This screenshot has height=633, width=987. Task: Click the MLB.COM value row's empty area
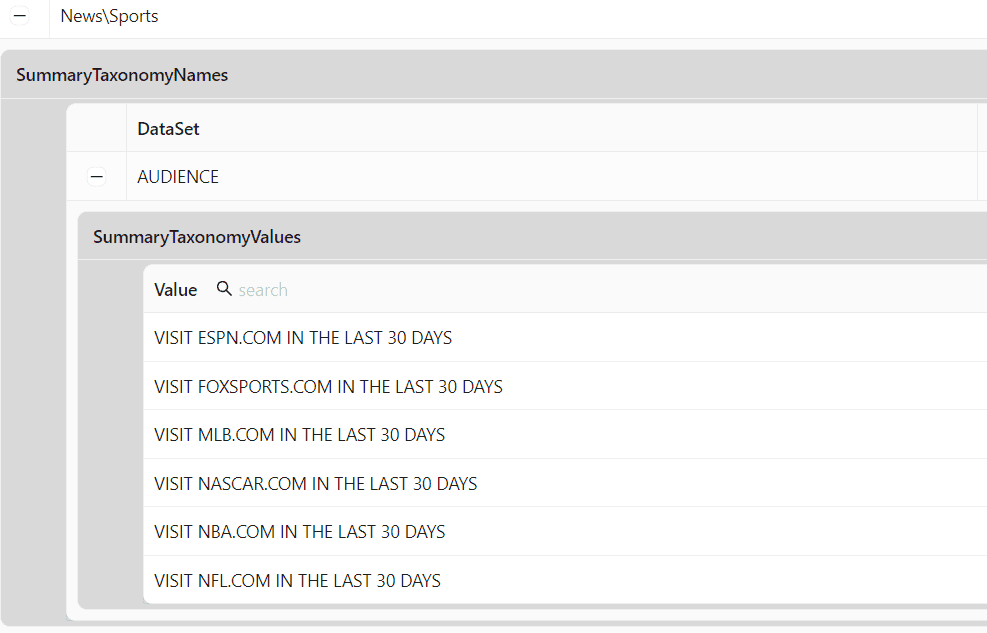click(x=716, y=435)
